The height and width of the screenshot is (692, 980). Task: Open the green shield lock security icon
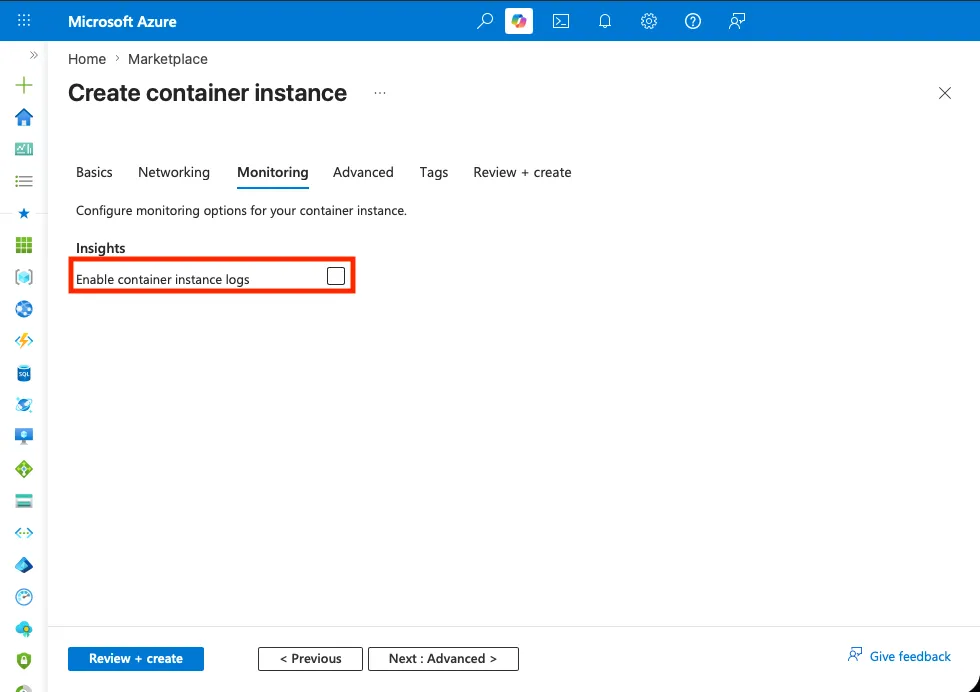24,661
